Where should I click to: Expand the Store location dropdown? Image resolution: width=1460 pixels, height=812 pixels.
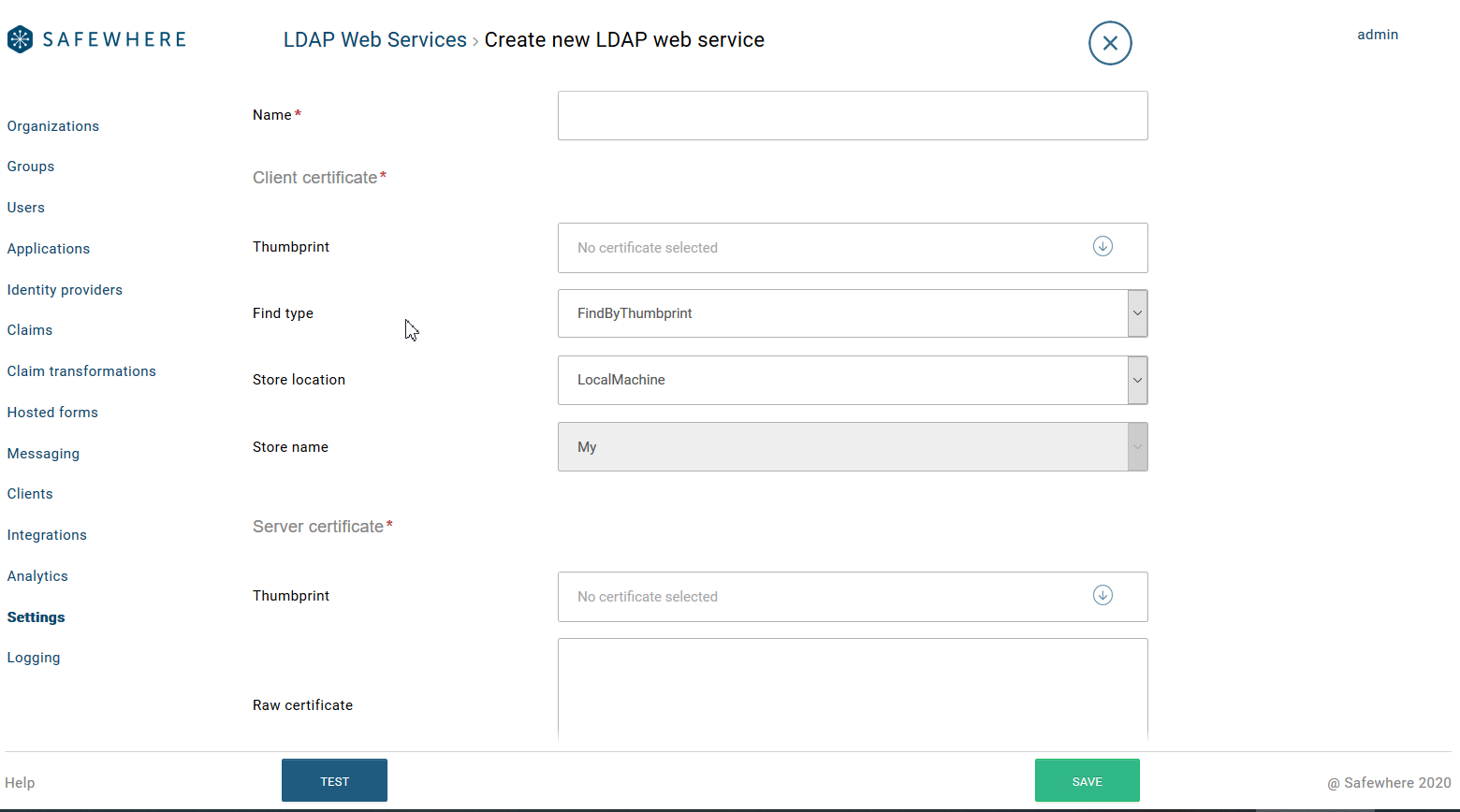pos(1137,380)
